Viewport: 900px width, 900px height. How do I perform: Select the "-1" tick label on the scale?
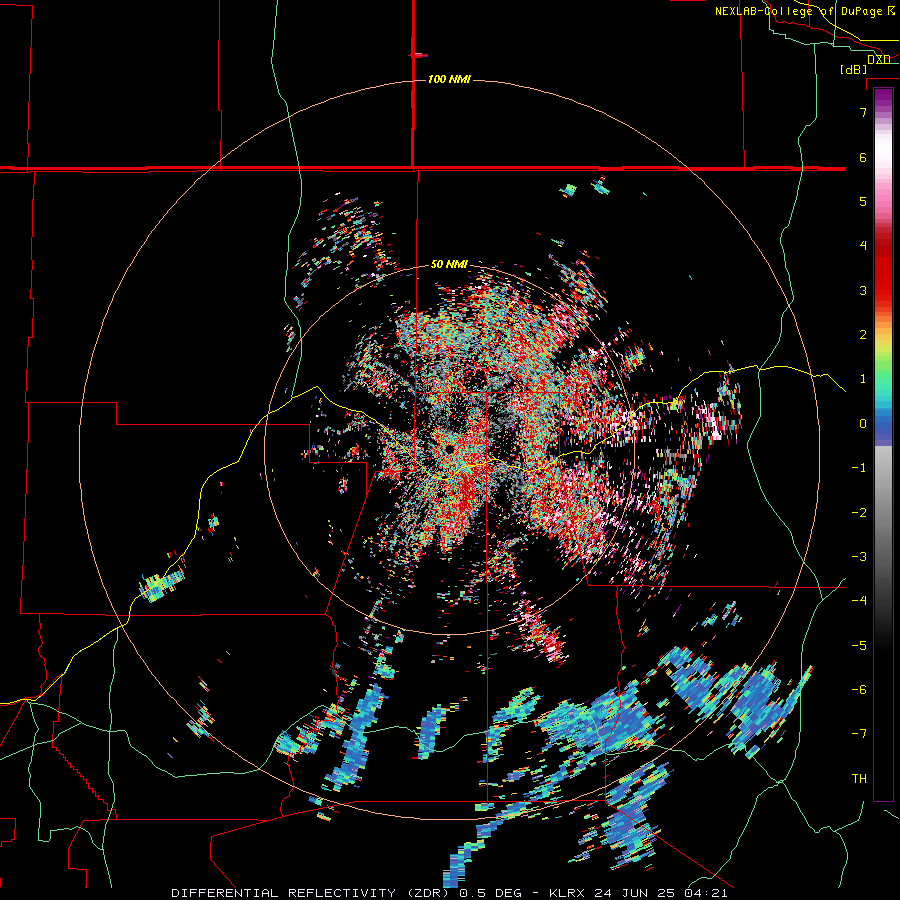coord(859,468)
